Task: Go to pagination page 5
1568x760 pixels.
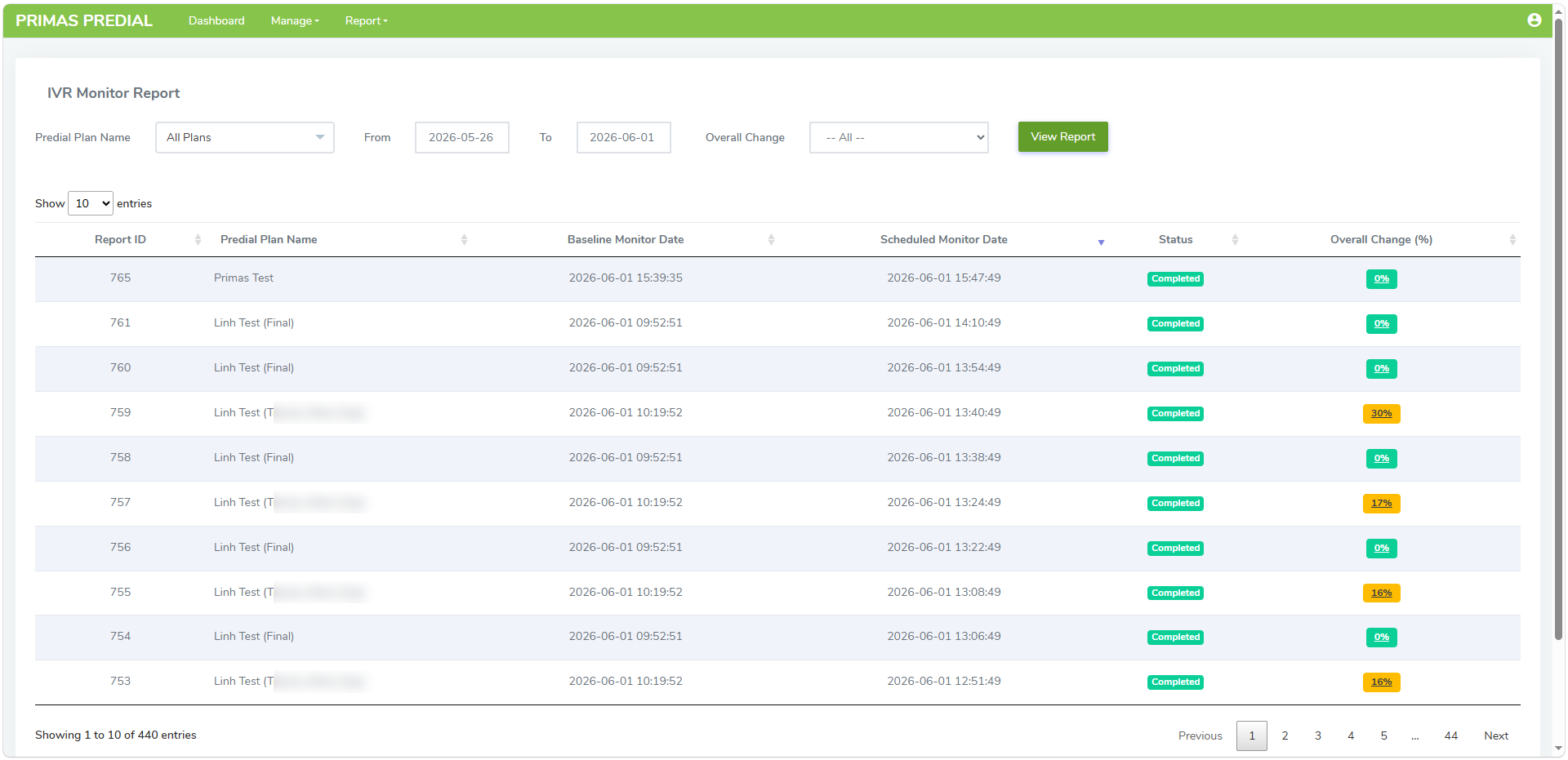Action: tap(1383, 736)
